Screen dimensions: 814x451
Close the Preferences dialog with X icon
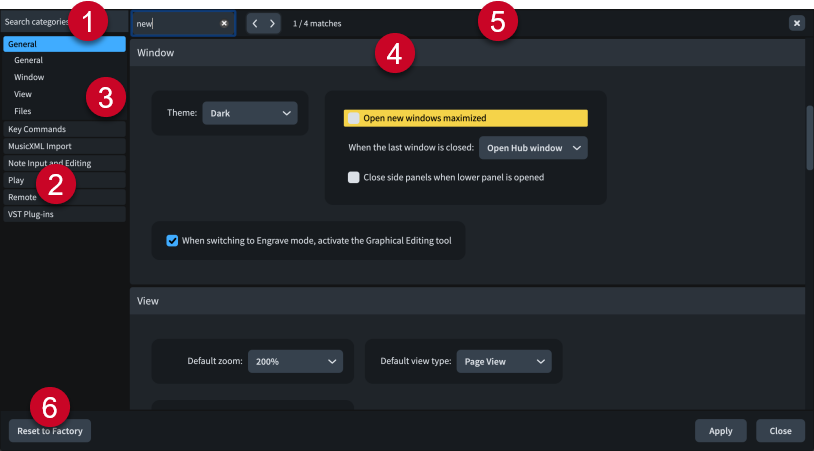(796, 23)
